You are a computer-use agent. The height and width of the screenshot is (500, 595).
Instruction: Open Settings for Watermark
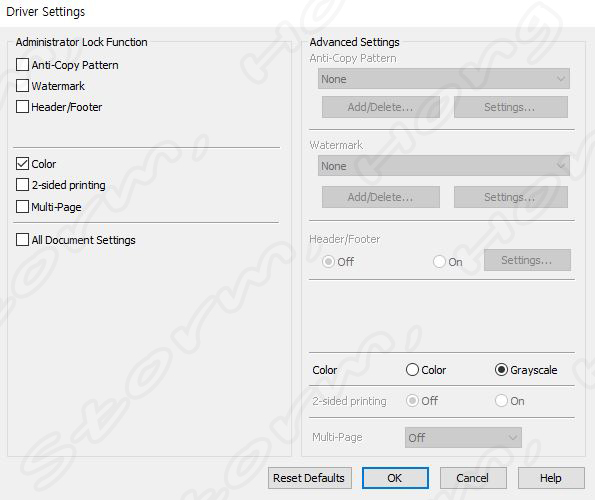click(x=510, y=197)
